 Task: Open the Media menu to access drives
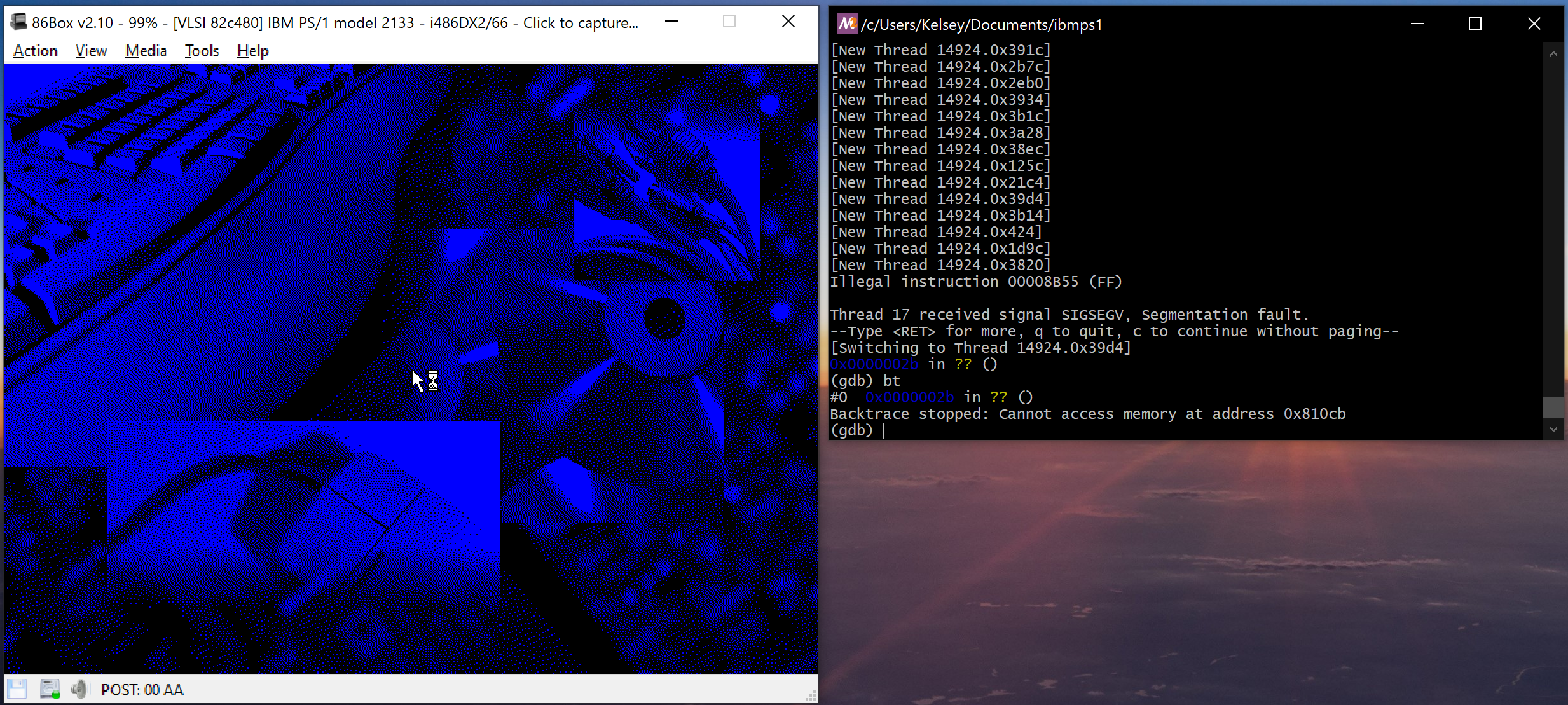point(146,50)
